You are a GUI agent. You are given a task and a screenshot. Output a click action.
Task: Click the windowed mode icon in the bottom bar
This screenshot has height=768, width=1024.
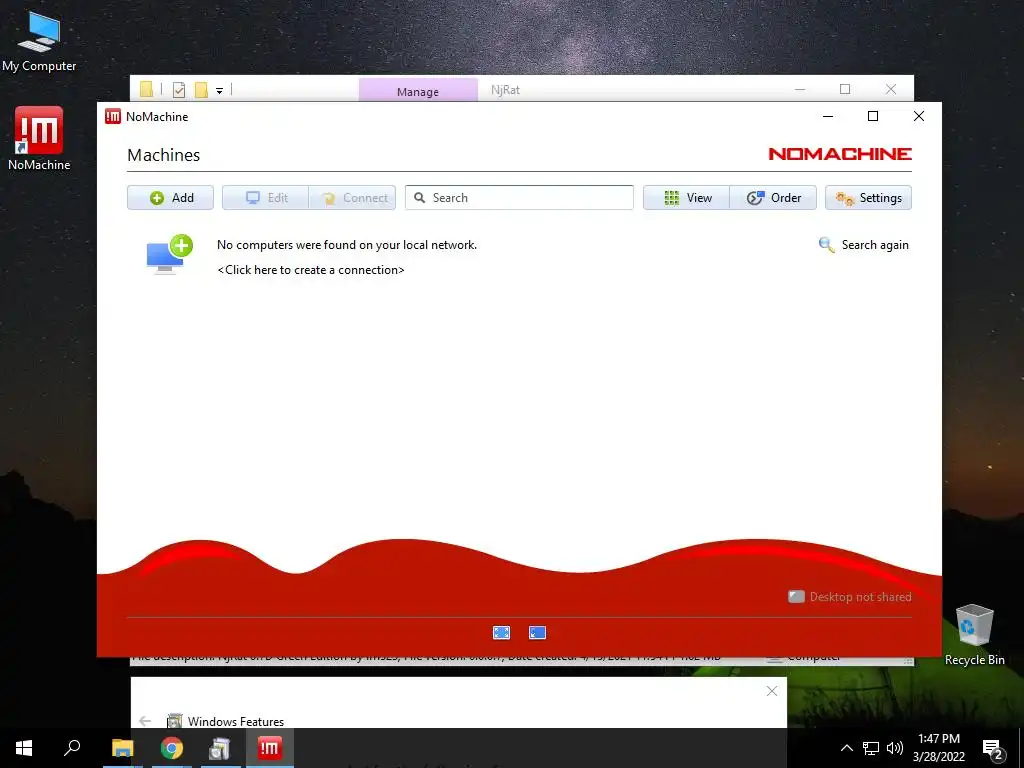[x=537, y=633]
